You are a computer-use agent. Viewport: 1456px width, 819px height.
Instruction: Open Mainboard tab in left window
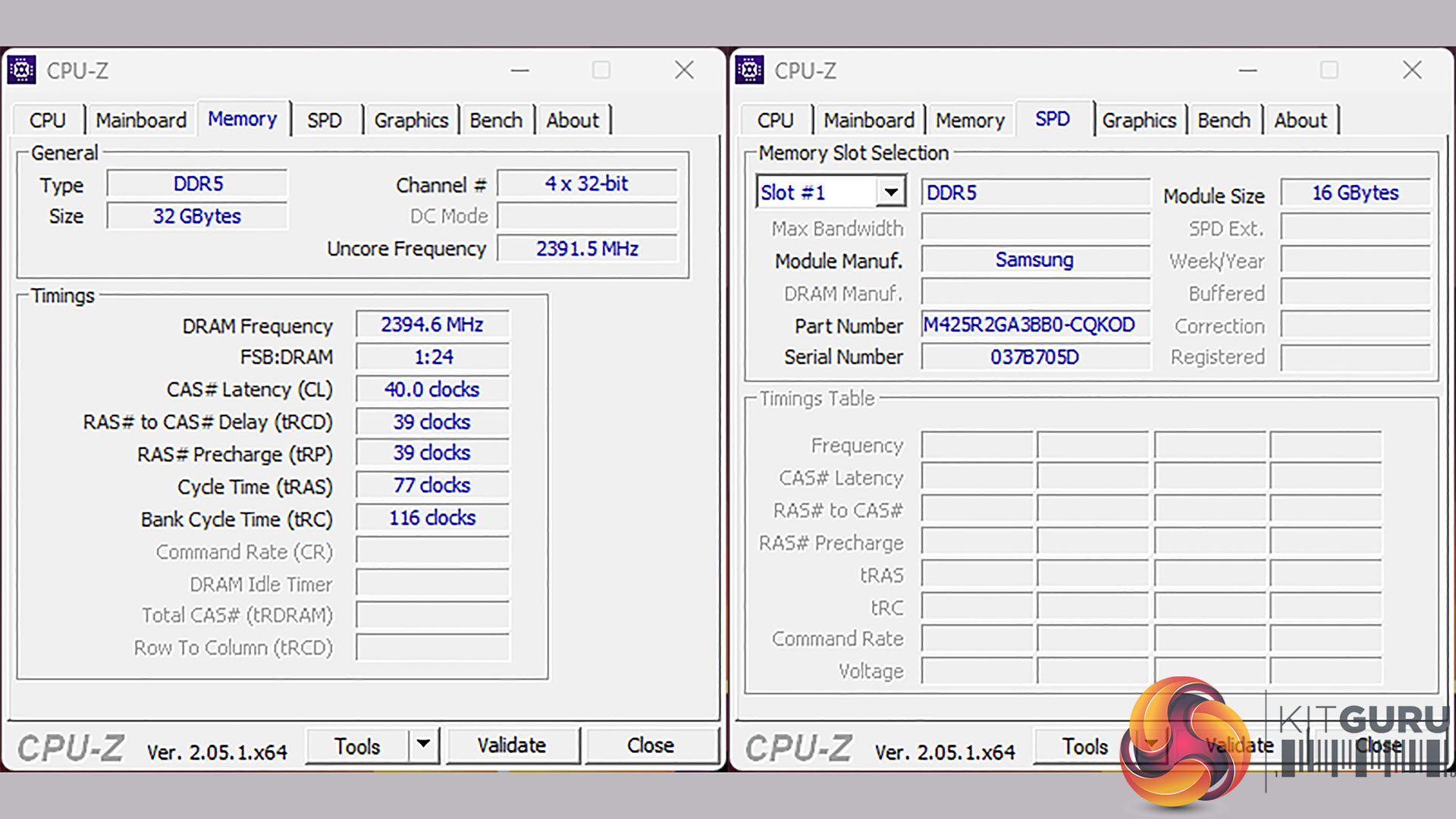(141, 121)
